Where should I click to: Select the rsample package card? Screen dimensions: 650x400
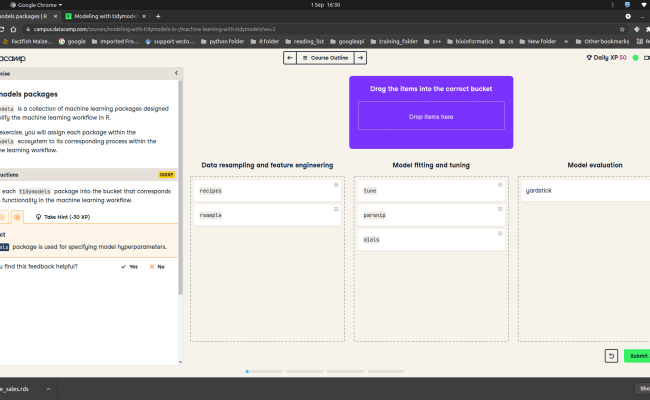[x=267, y=215]
